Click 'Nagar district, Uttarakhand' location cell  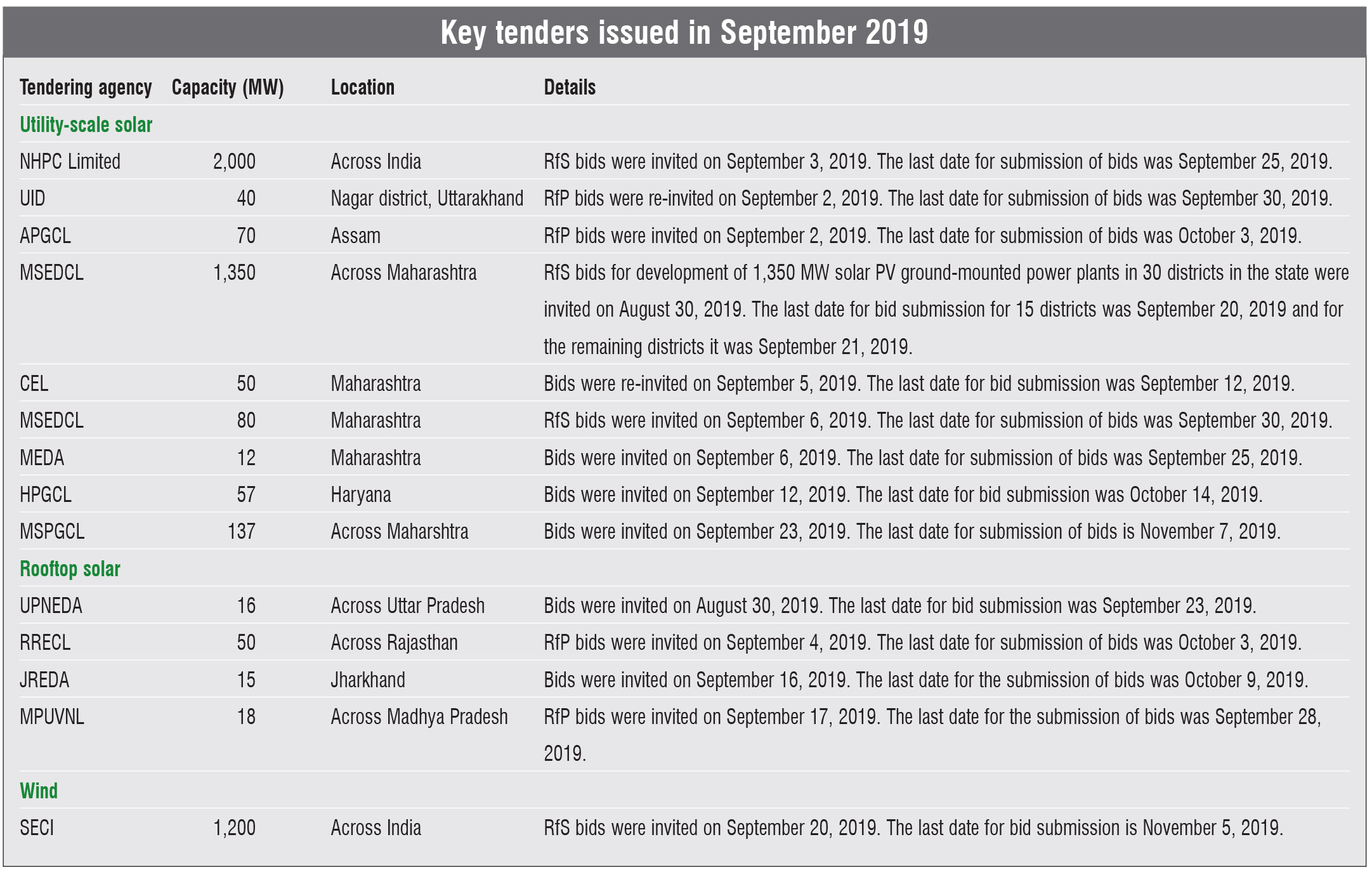pyautogui.click(x=427, y=199)
